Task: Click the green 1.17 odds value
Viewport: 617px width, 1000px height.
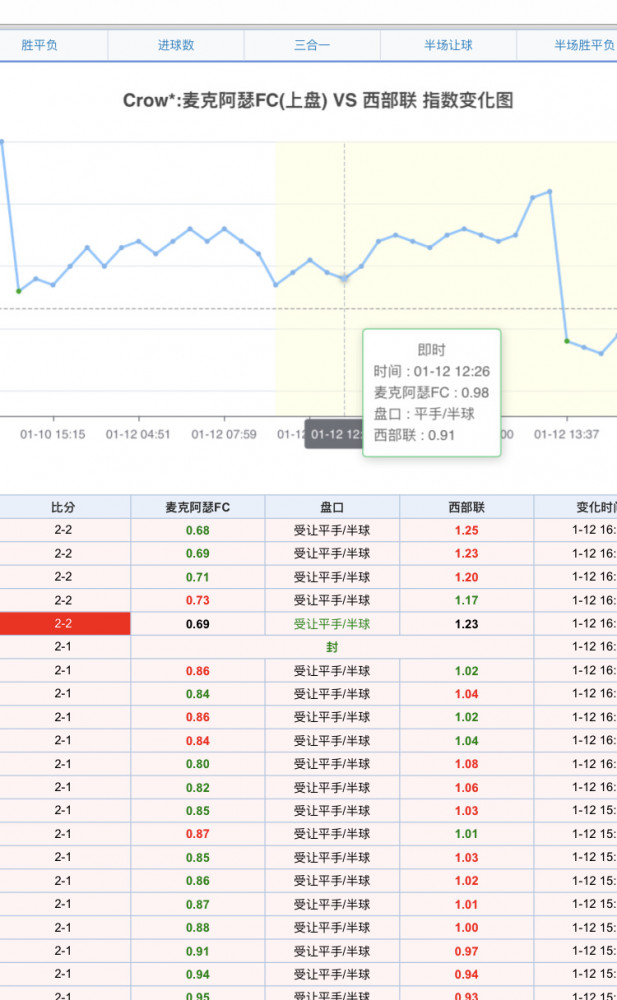Action: pos(466,600)
